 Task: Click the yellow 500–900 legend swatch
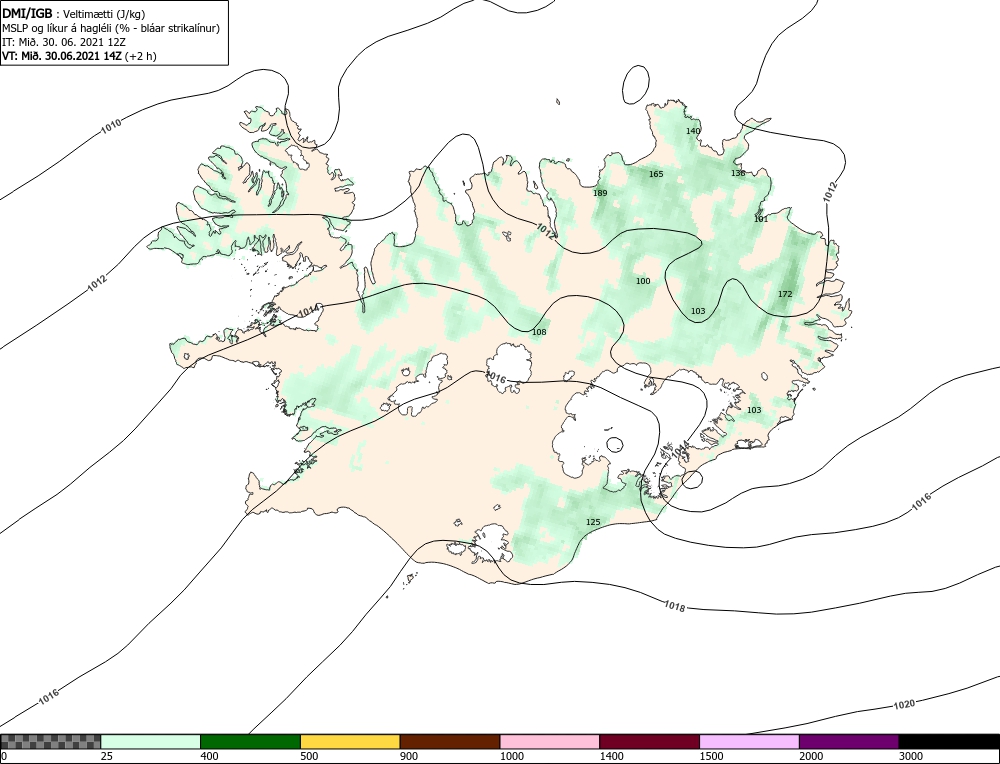click(x=350, y=742)
